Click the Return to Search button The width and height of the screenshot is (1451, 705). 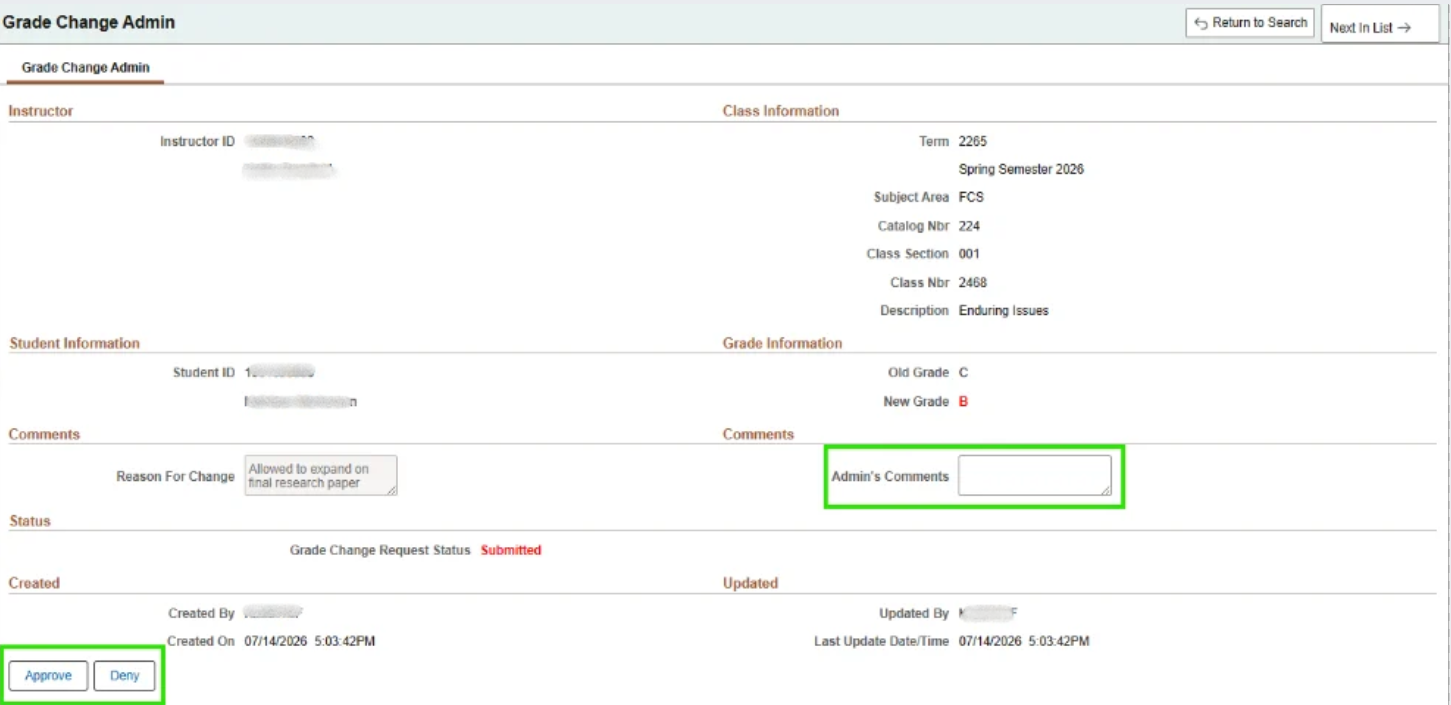(1249, 23)
